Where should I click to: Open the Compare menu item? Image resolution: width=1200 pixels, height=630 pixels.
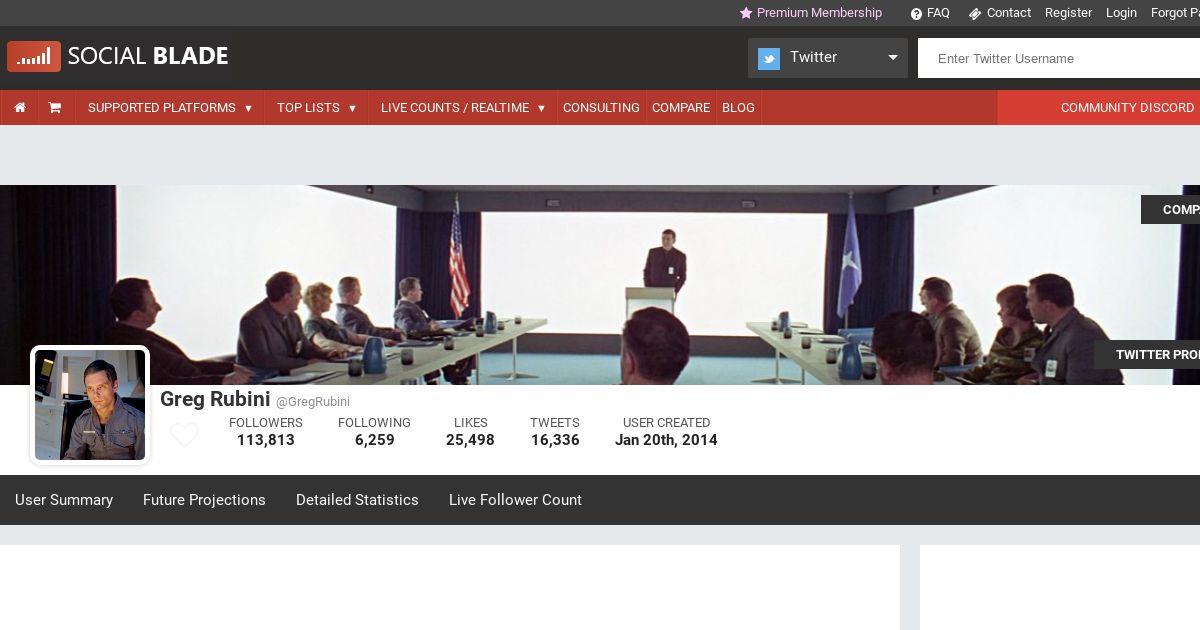[681, 108]
